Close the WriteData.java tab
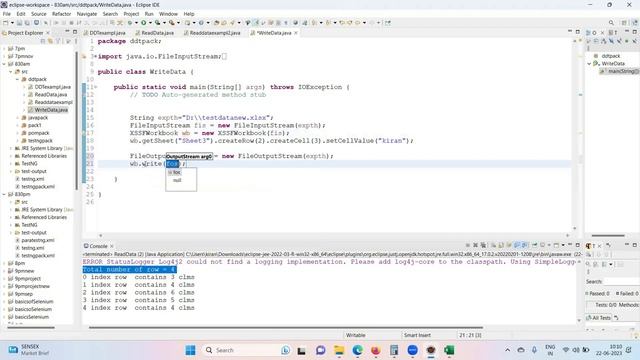This screenshot has height=360, width=640. pyautogui.click(x=296, y=33)
